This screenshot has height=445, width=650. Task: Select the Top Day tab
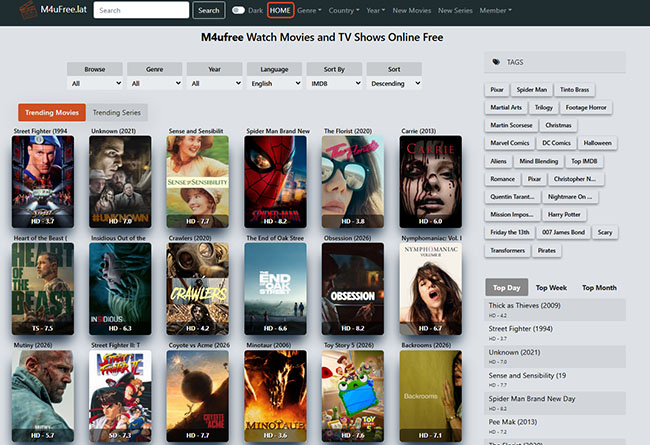[x=507, y=287]
